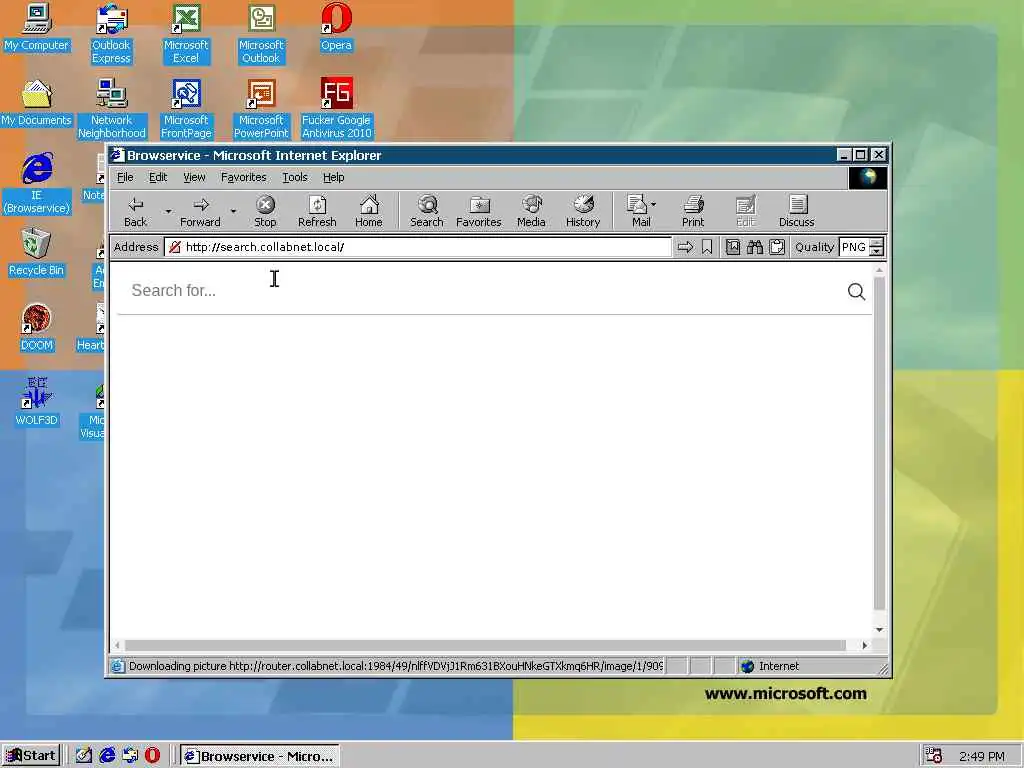Open the Help menu
The image size is (1024, 768).
click(x=333, y=177)
